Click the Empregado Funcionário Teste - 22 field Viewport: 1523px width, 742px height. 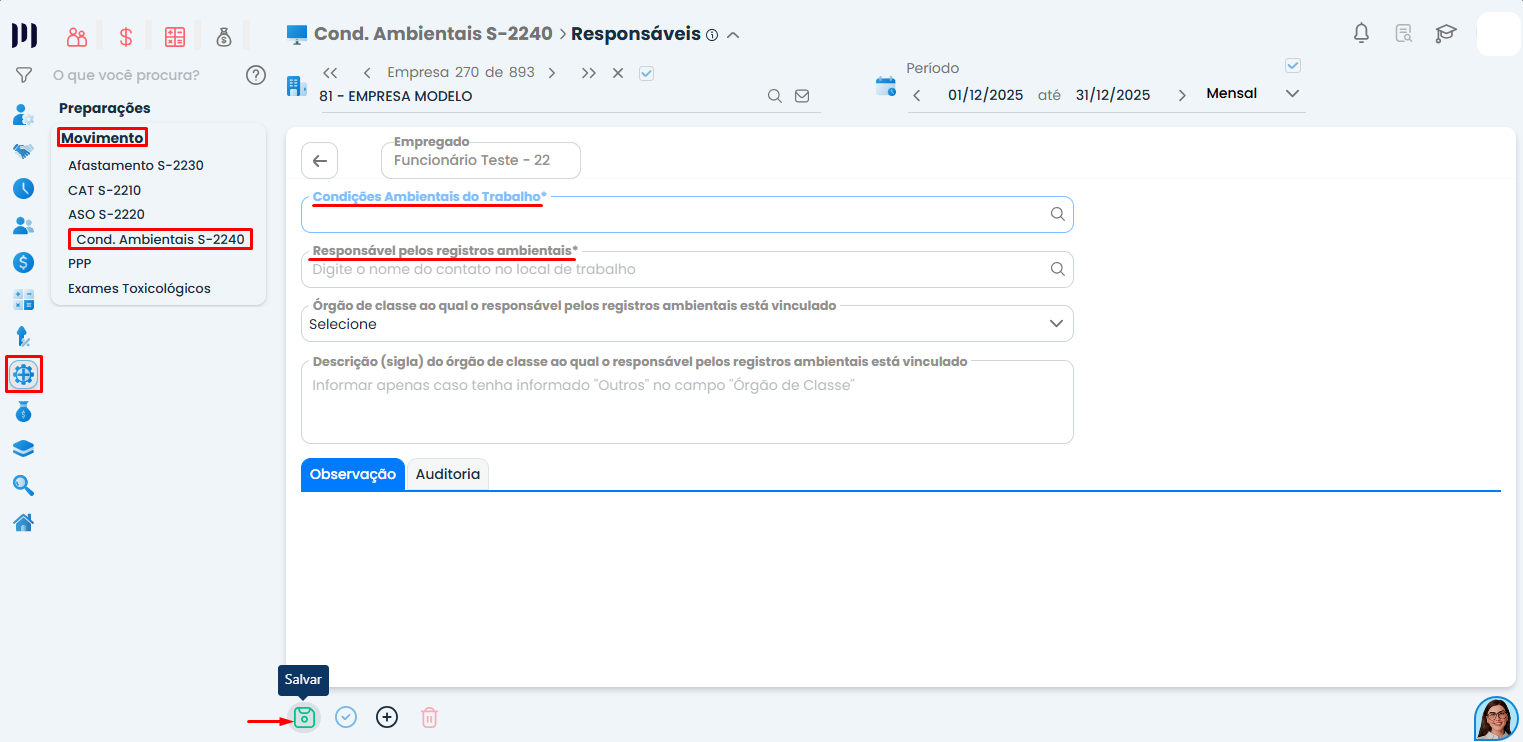pyautogui.click(x=481, y=160)
